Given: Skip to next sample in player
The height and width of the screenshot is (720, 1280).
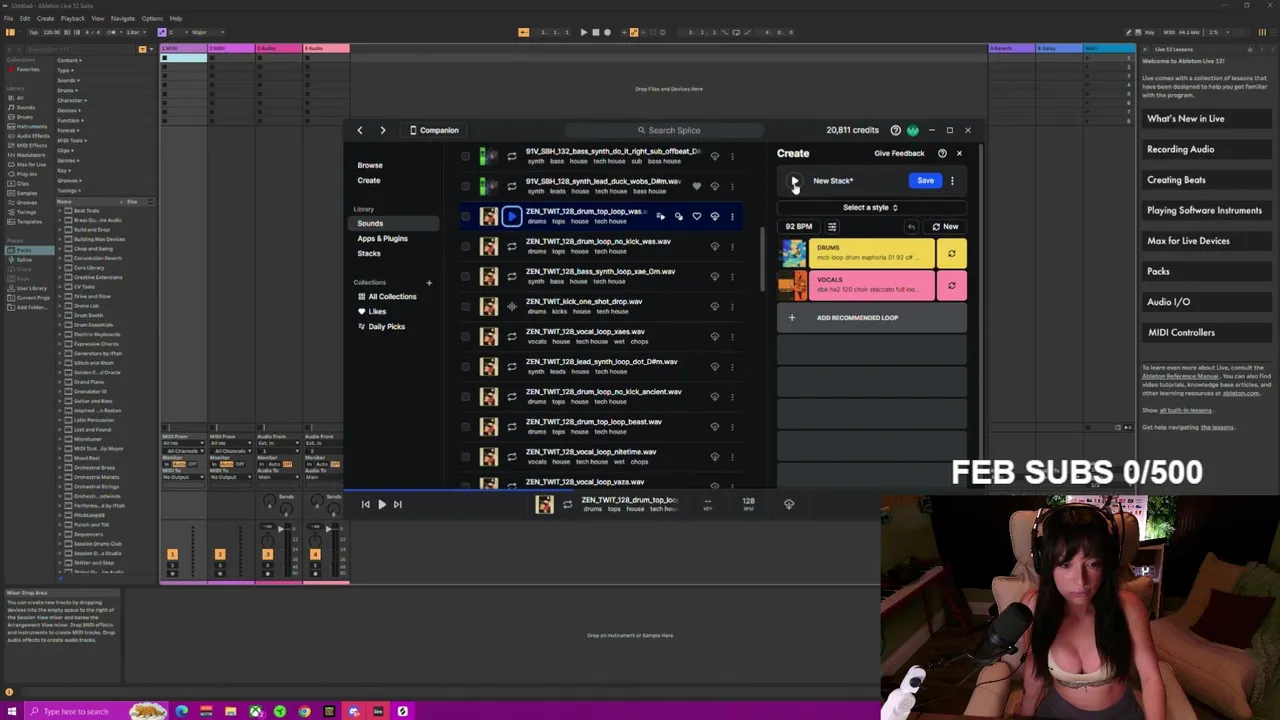Looking at the screenshot, I should point(397,505).
